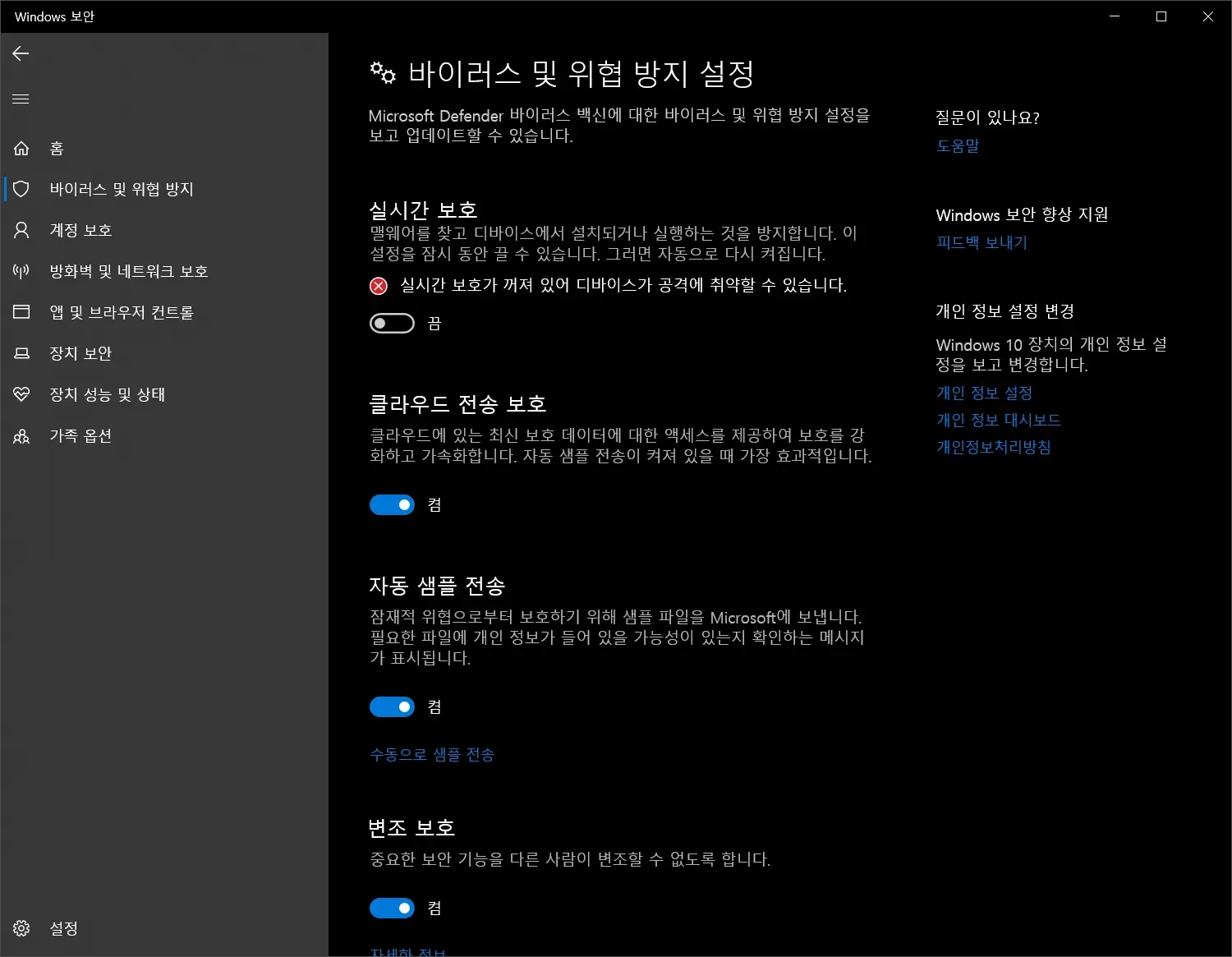The height and width of the screenshot is (957, 1232).
Task: Open 계정 보호 section
Action: tap(164, 230)
